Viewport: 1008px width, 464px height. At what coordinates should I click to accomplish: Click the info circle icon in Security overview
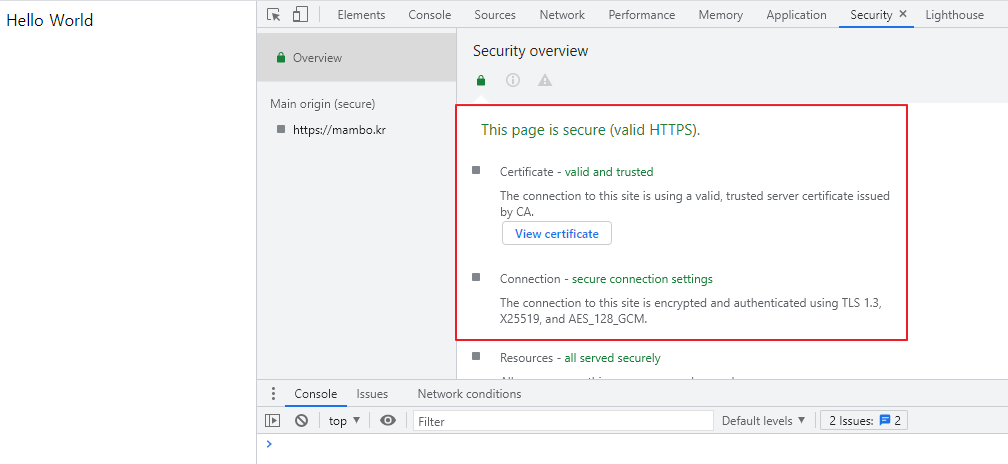coord(513,81)
